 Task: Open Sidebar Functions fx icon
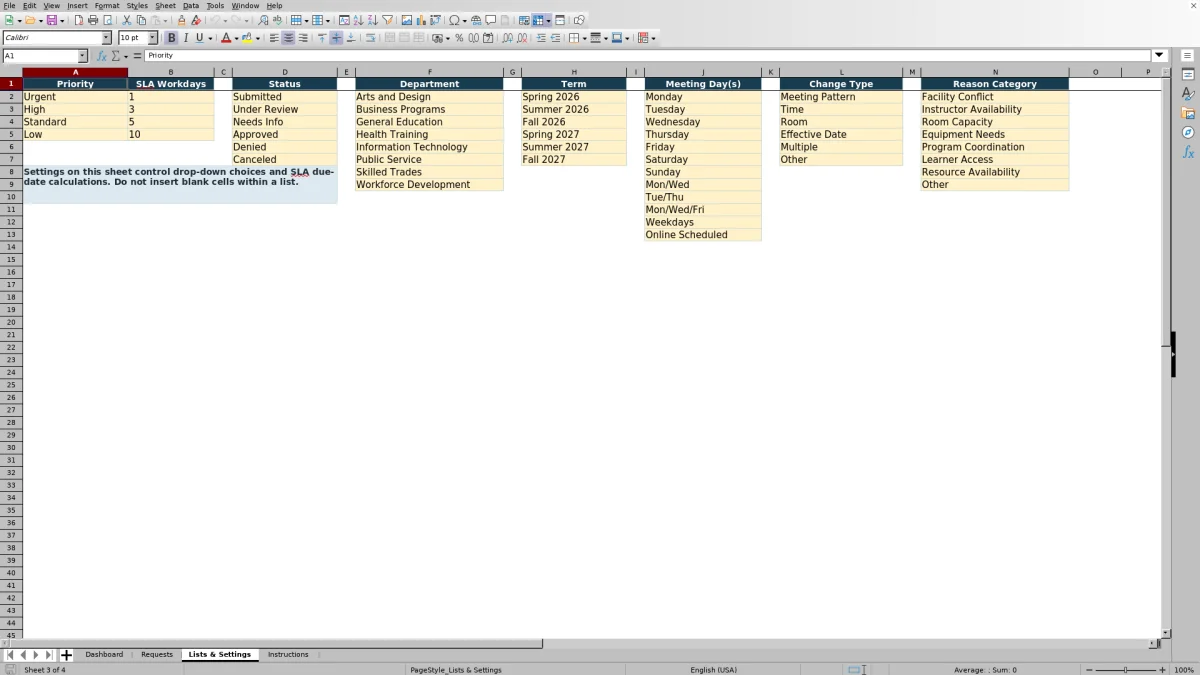pyautogui.click(x=1188, y=152)
